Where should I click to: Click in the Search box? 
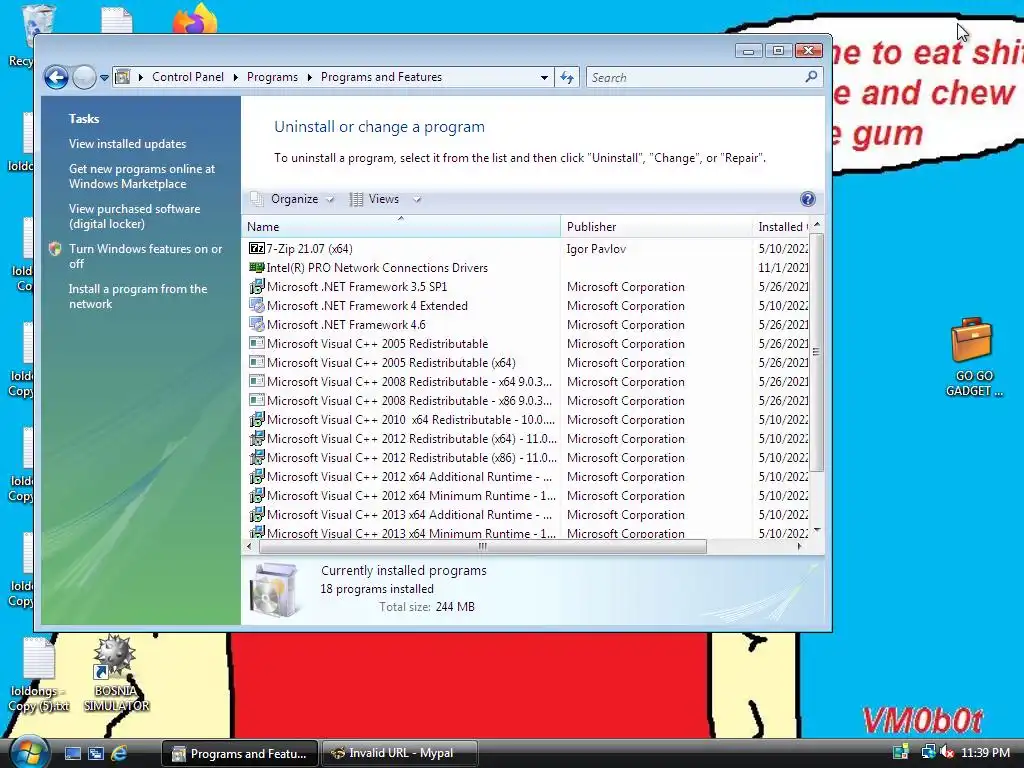tap(696, 78)
